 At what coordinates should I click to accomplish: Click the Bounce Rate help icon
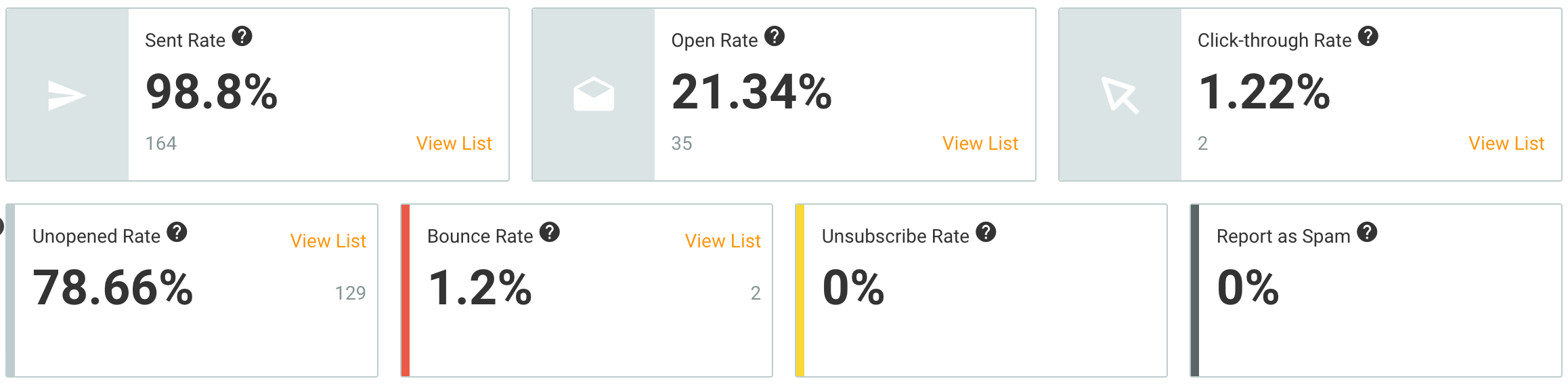pos(550,232)
